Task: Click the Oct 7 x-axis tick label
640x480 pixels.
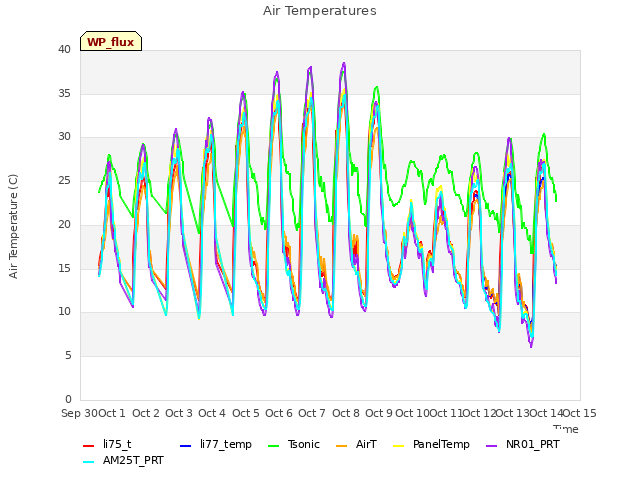Action: (x=312, y=413)
